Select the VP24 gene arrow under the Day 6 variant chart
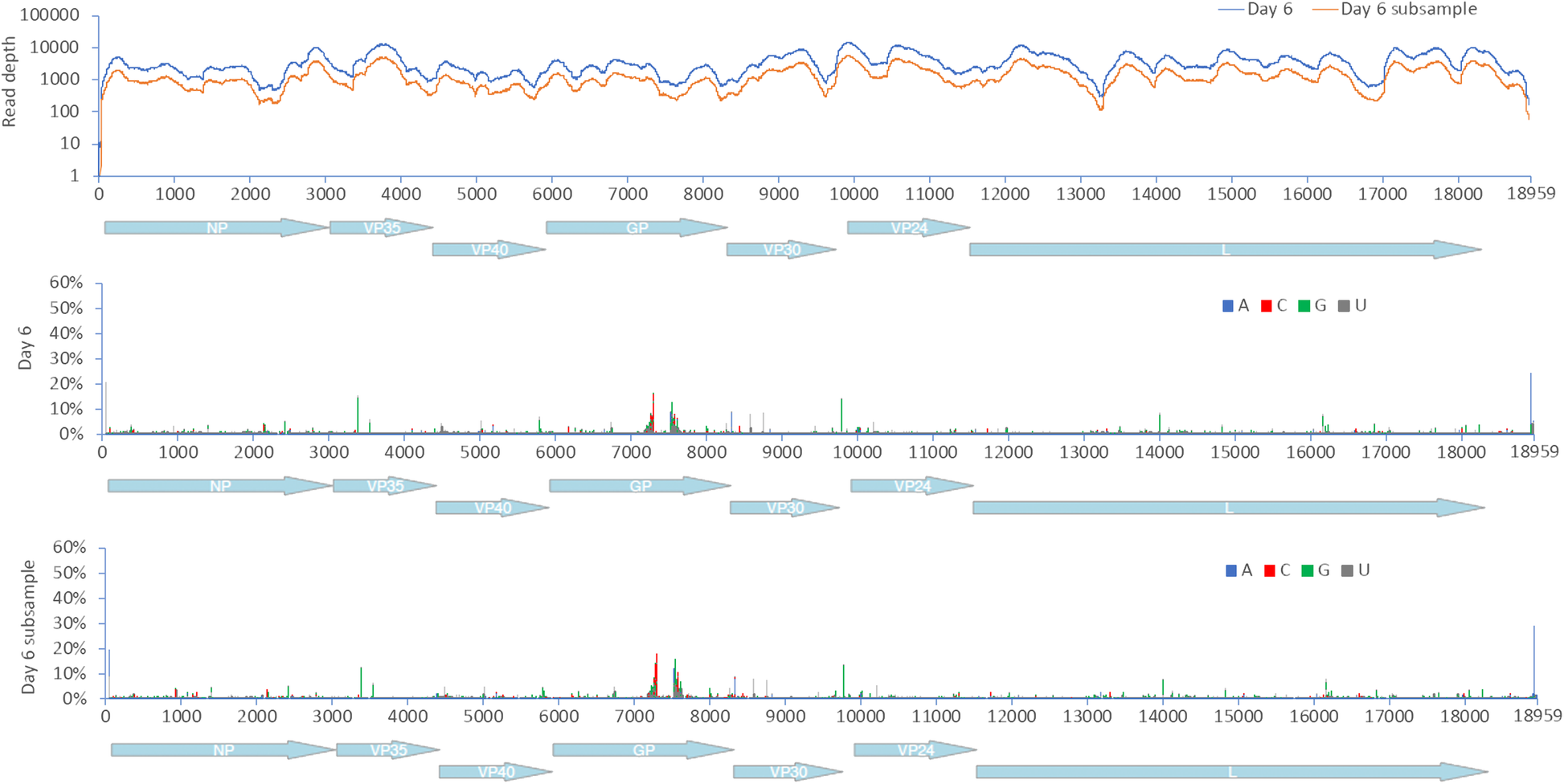The width and height of the screenshot is (1564, 784). 912,486
